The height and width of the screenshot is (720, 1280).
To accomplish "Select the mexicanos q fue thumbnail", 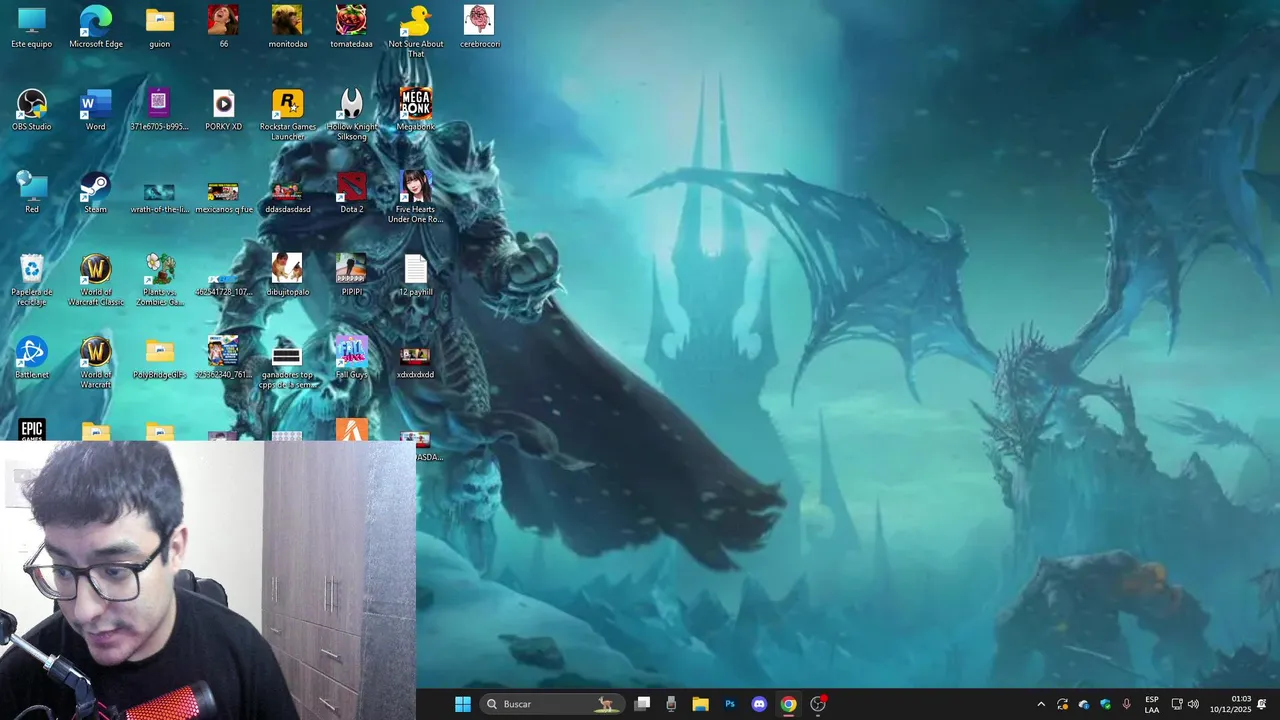I will click(x=224, y=197).
